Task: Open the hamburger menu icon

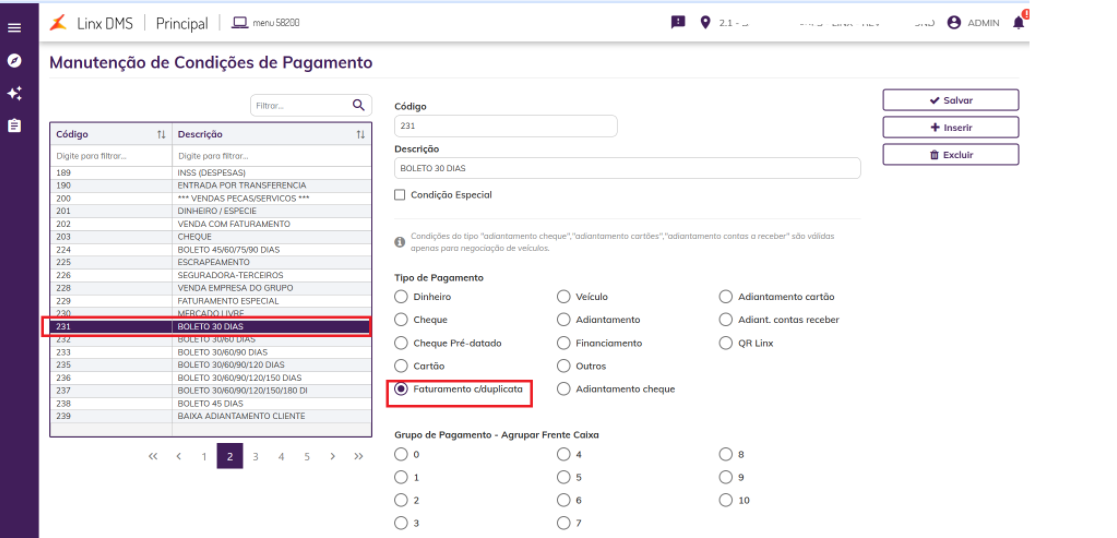Action: (14, 27)
